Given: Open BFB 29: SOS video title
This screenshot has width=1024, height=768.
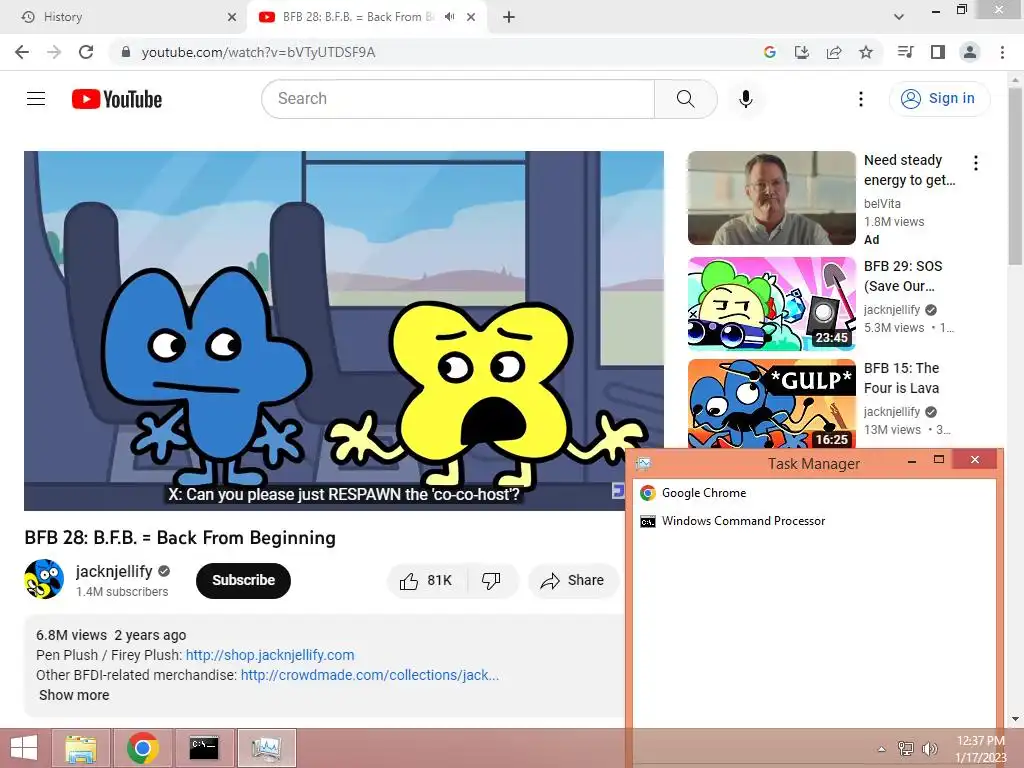Looking at the screenshot, I should pos(903,276).
